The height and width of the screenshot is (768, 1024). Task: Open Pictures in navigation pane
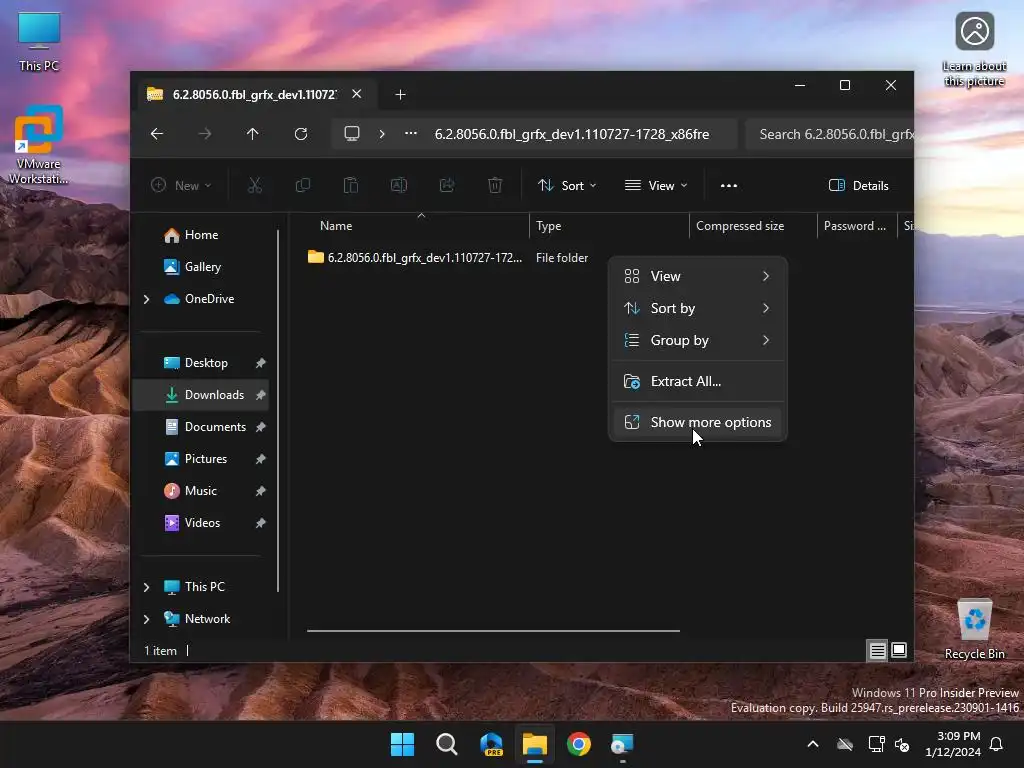pos(201,459)
